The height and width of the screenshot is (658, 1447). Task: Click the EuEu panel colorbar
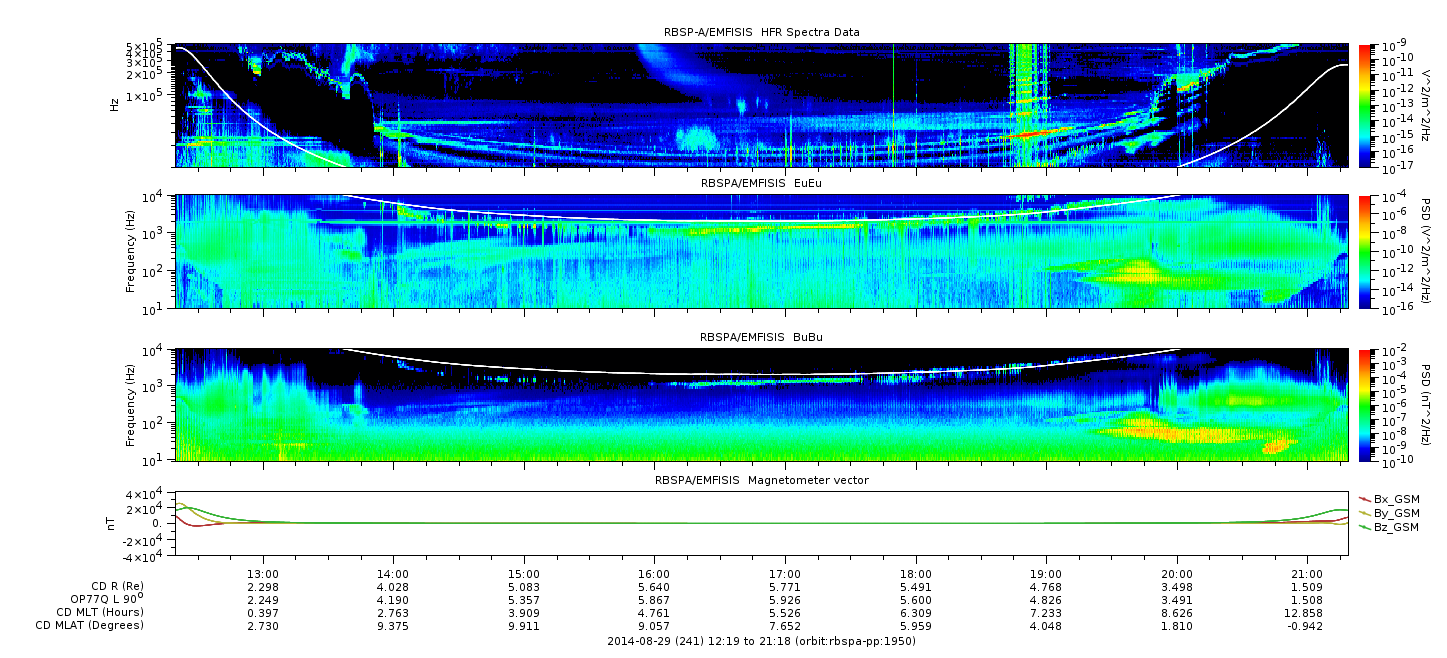1364,252
